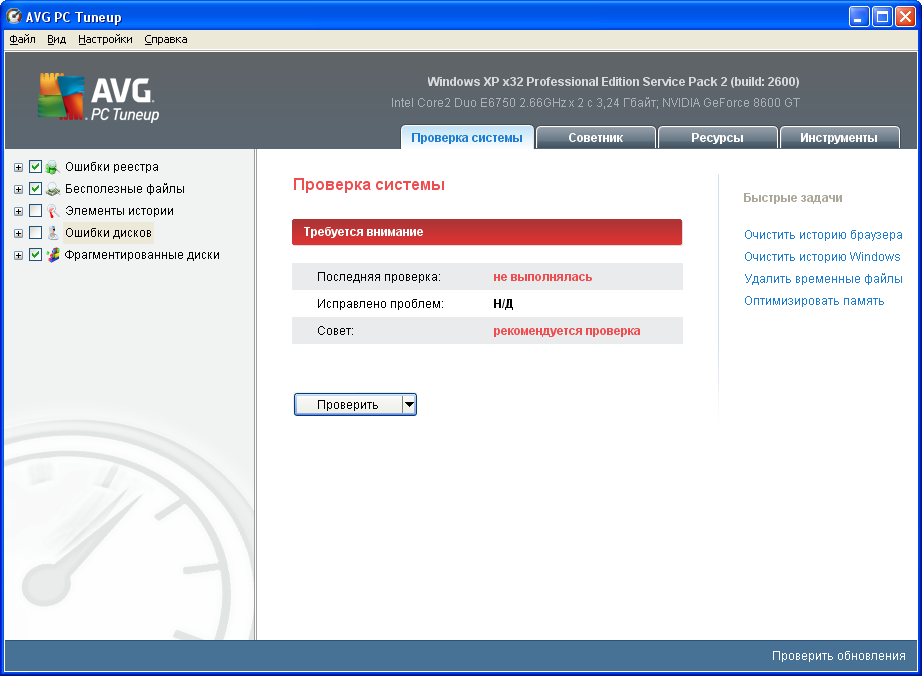The width and height of the screenshot is (922, 676).
Task: Expand the Ошибки дисков tree node
Action: (18, 233)
